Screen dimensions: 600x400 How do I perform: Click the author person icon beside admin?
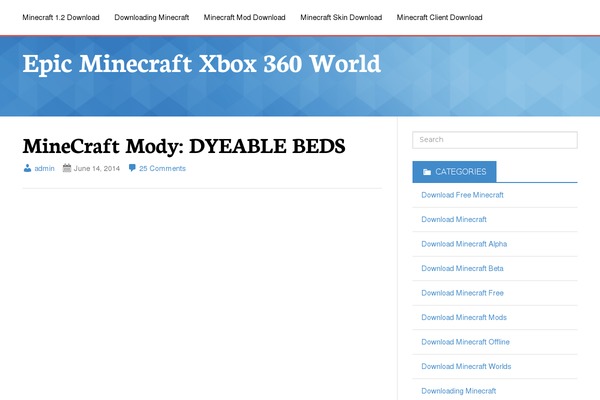click(x=27, y=168)
